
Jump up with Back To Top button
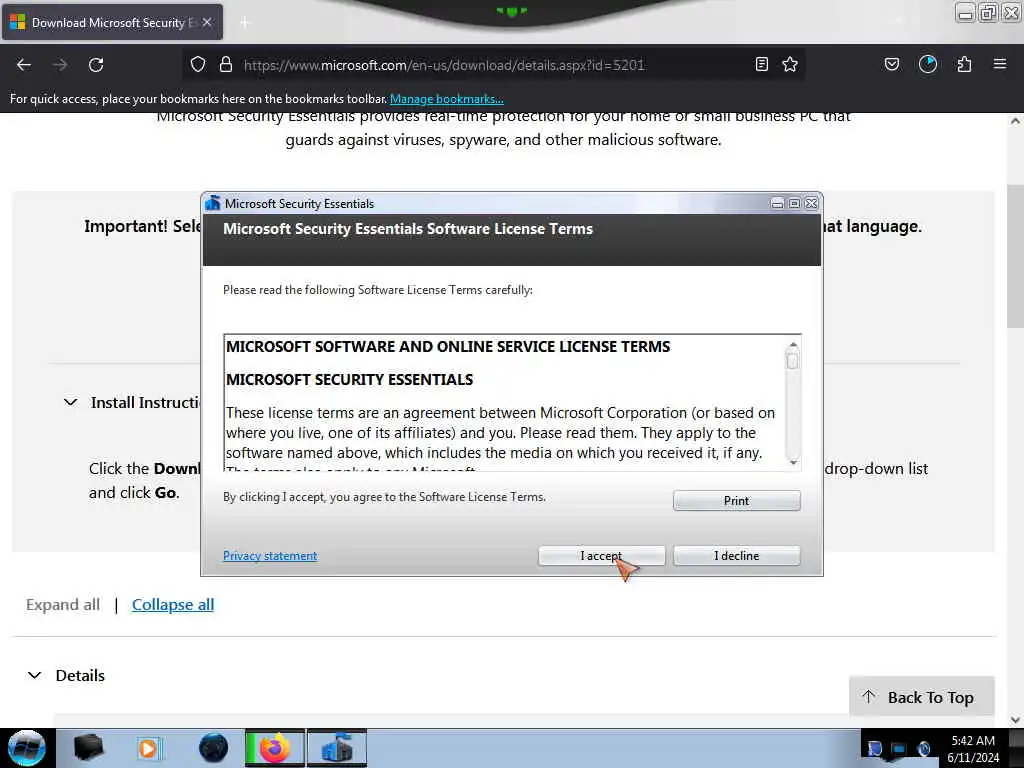921,697
